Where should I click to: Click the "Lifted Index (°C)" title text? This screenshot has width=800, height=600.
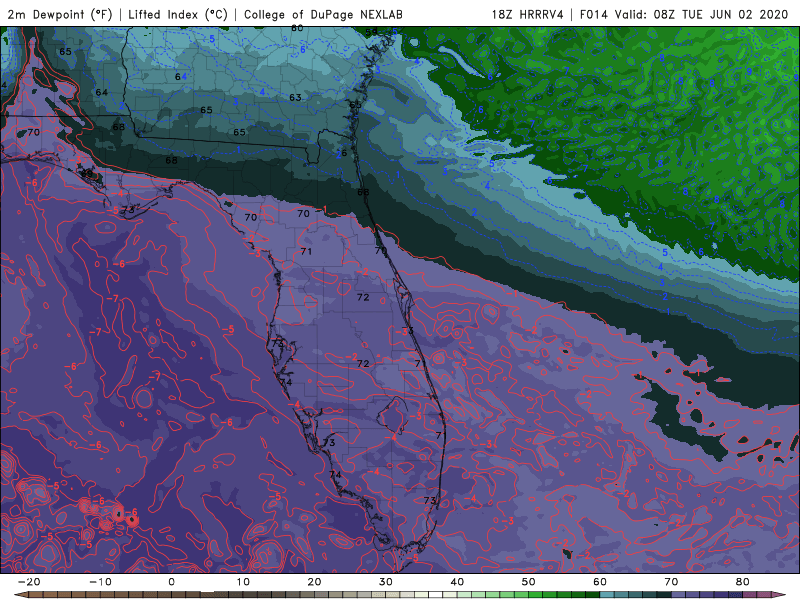pos(178,15)
